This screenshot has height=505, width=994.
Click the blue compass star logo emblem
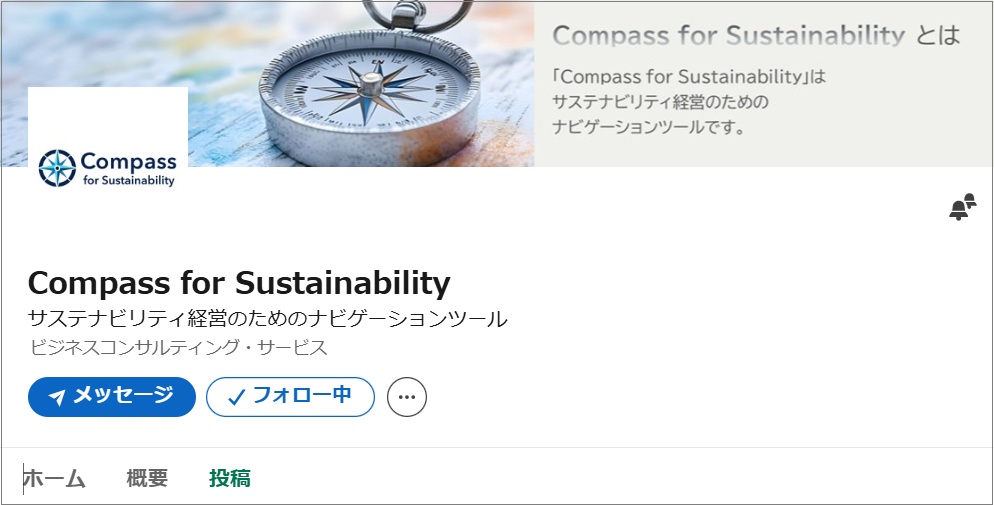tap(57, 168)
